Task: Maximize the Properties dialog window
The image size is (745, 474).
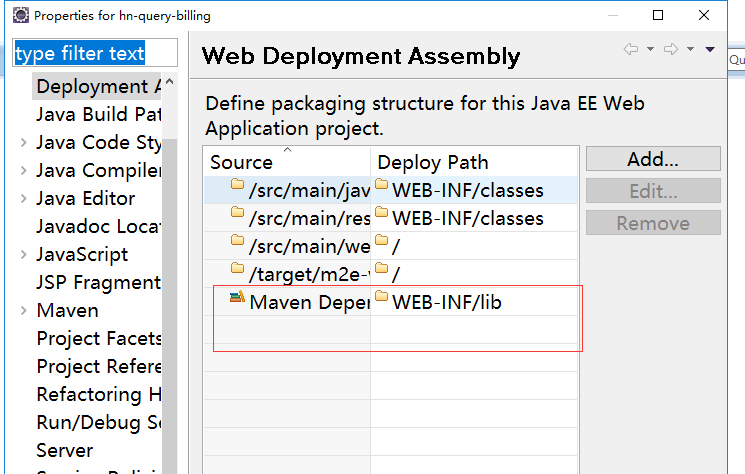Action: click(658, 16)
